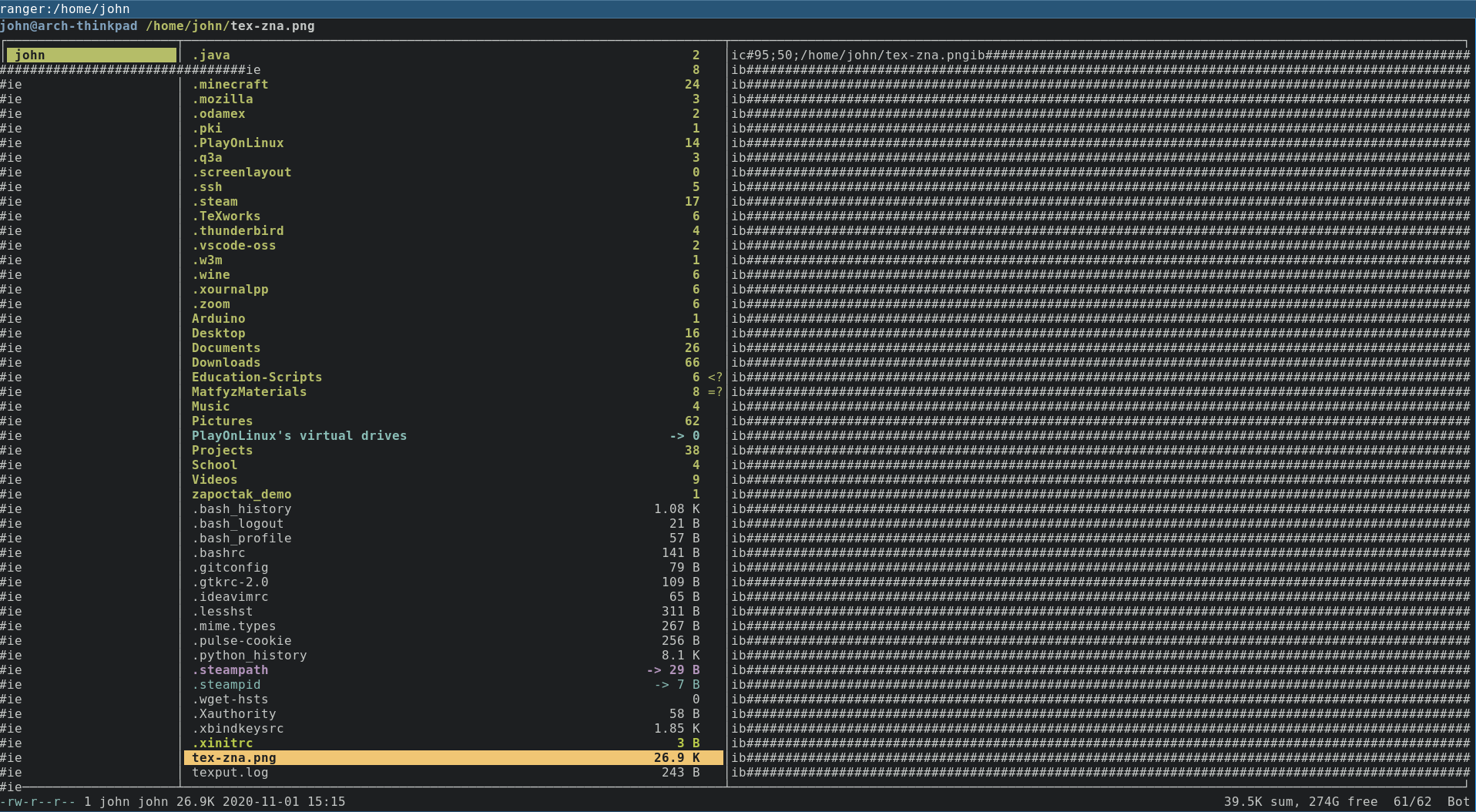
Task: Select the .xournalpp directory
Action: coord(453,289)
